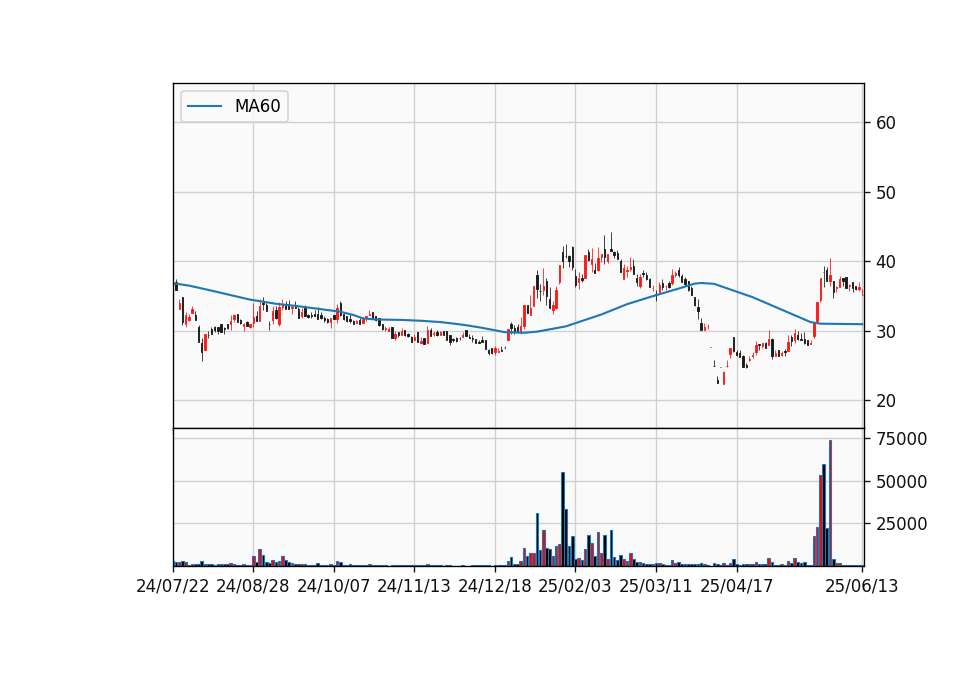The height and width of the screenshot is (690, 960).
Task: Click the tall volume bar peaking near 55000 before 25/02/03
Action: tap(563, 519)
